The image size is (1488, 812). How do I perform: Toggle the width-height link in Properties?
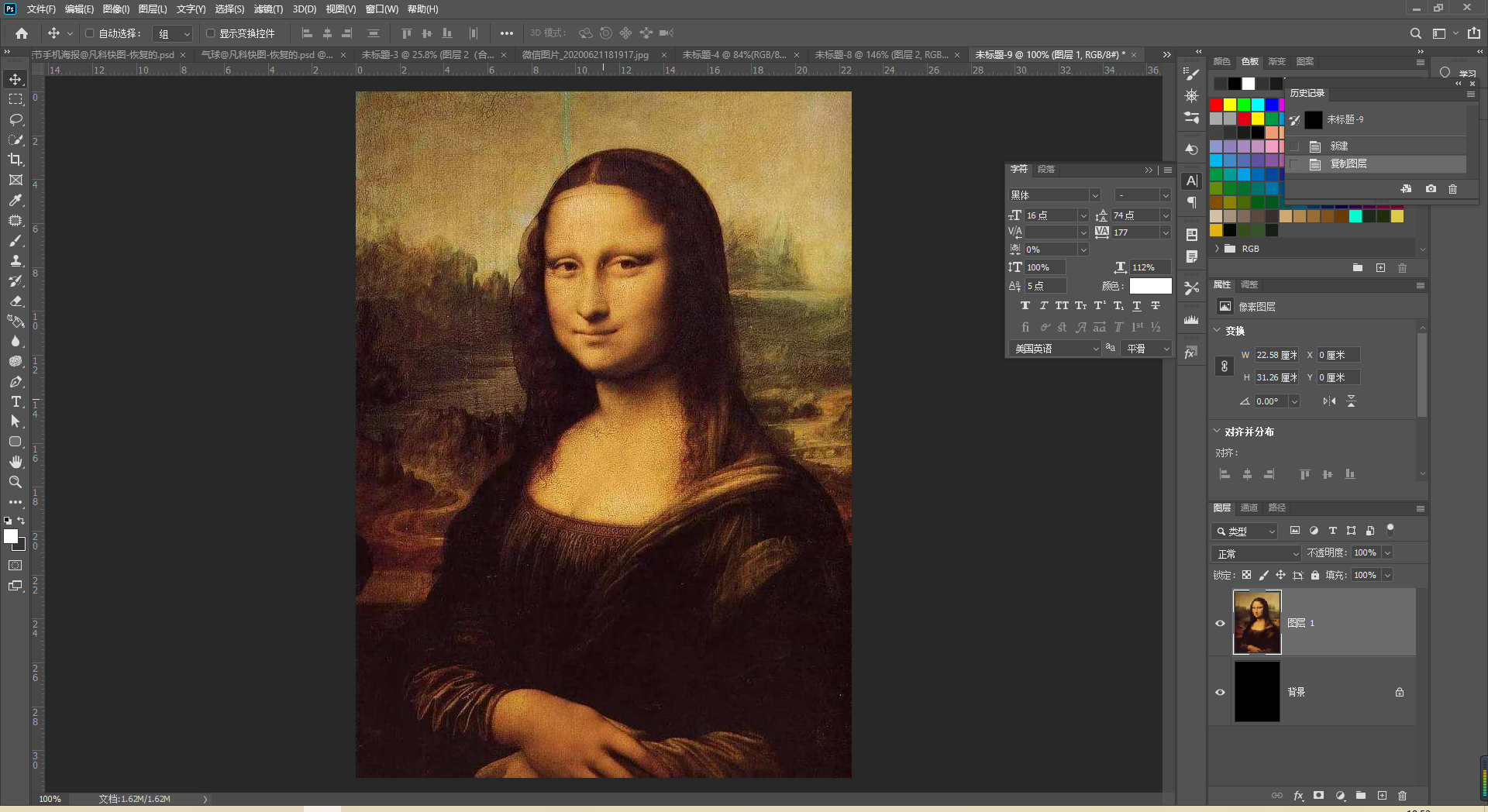click(x=1224, y=366)
